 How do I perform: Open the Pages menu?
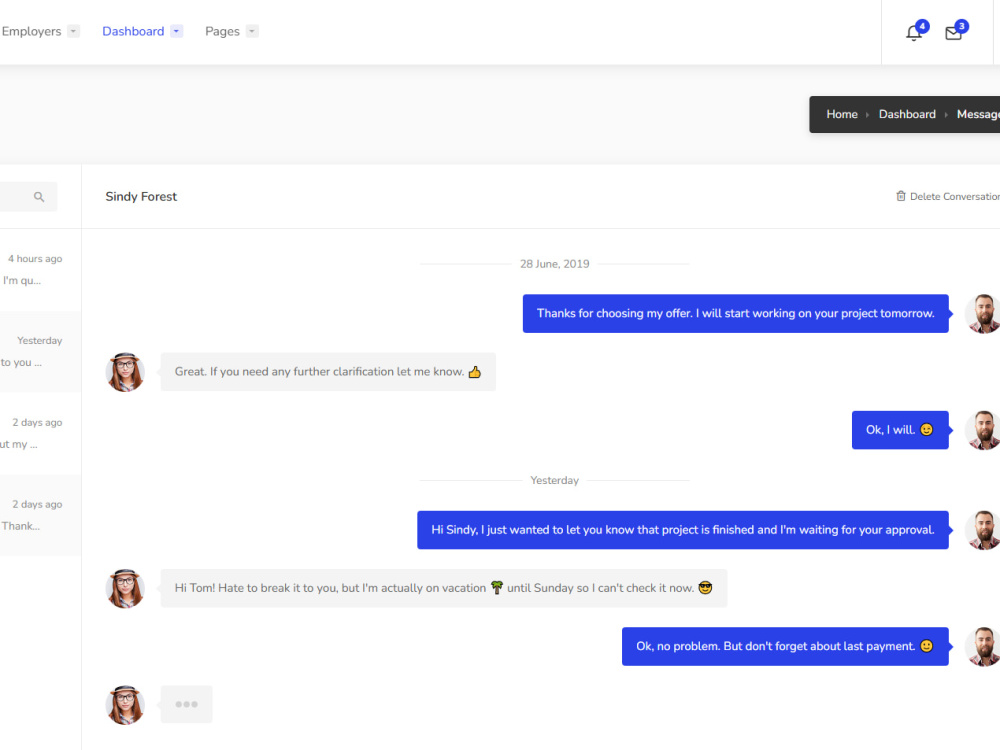pyautogui.click(x=222, y=31)
